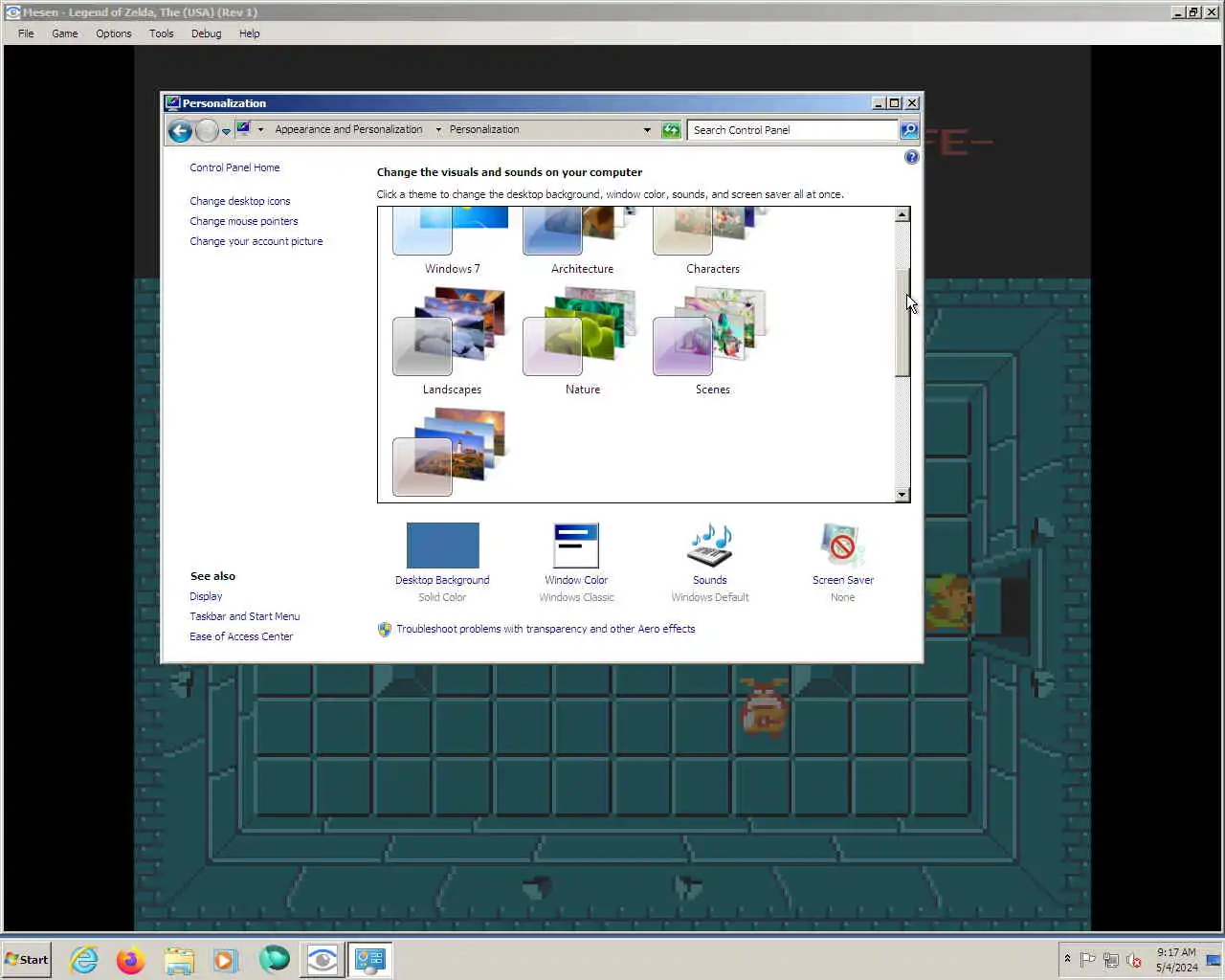Click the Desktop Background text link
1225x980 pixels.
point(442,580)
